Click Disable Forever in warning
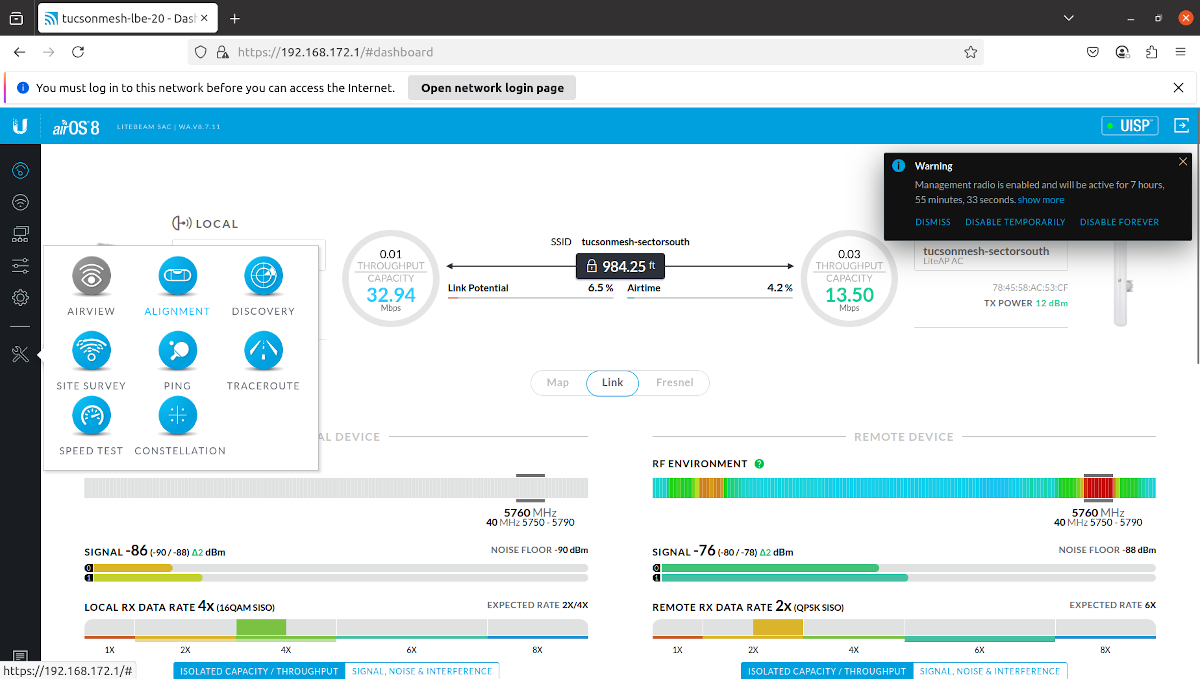This screenshot has width=1200, height=679. [1119, 222]
